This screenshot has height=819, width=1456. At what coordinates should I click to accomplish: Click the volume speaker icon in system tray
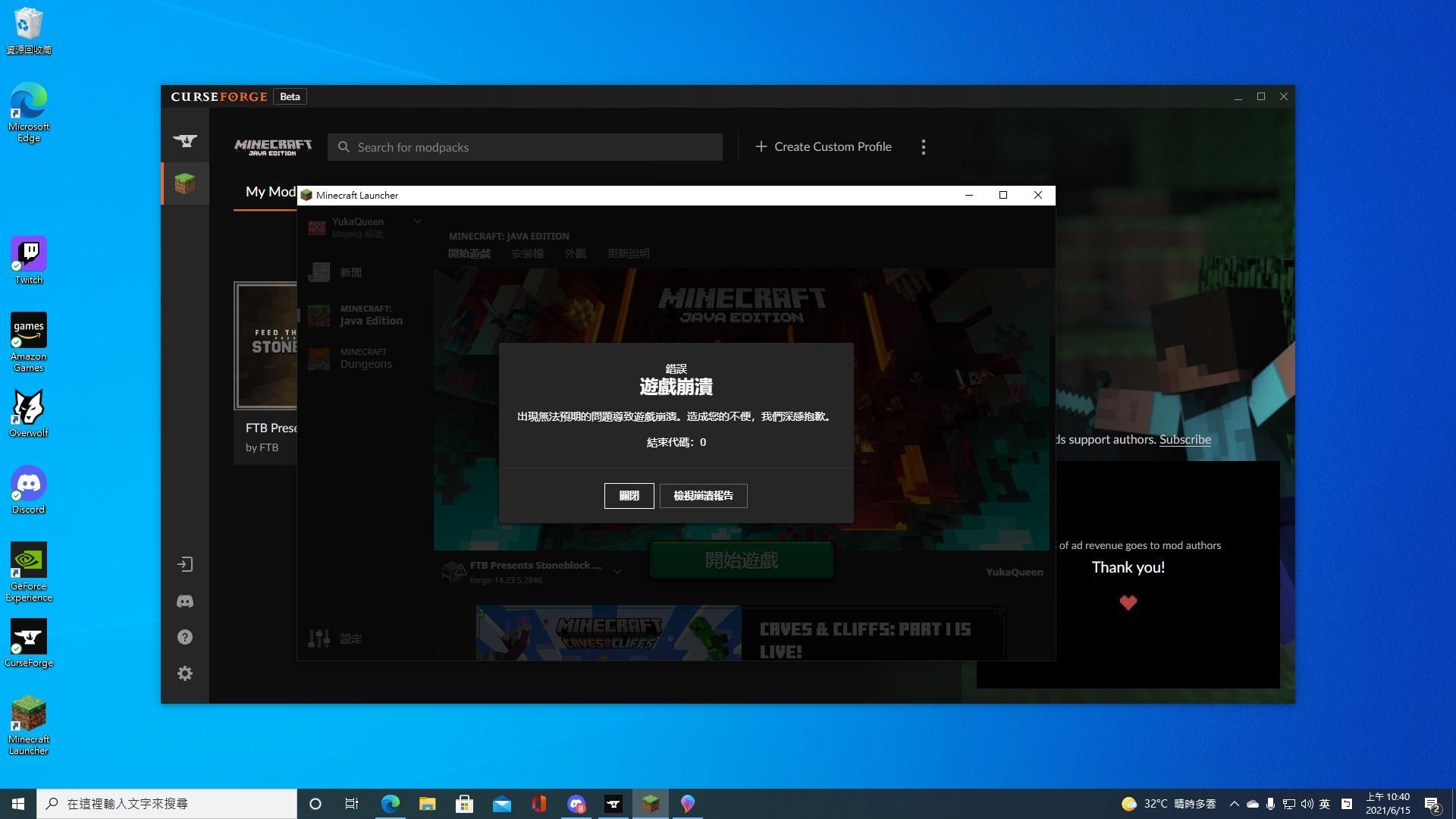point(1307,804)
